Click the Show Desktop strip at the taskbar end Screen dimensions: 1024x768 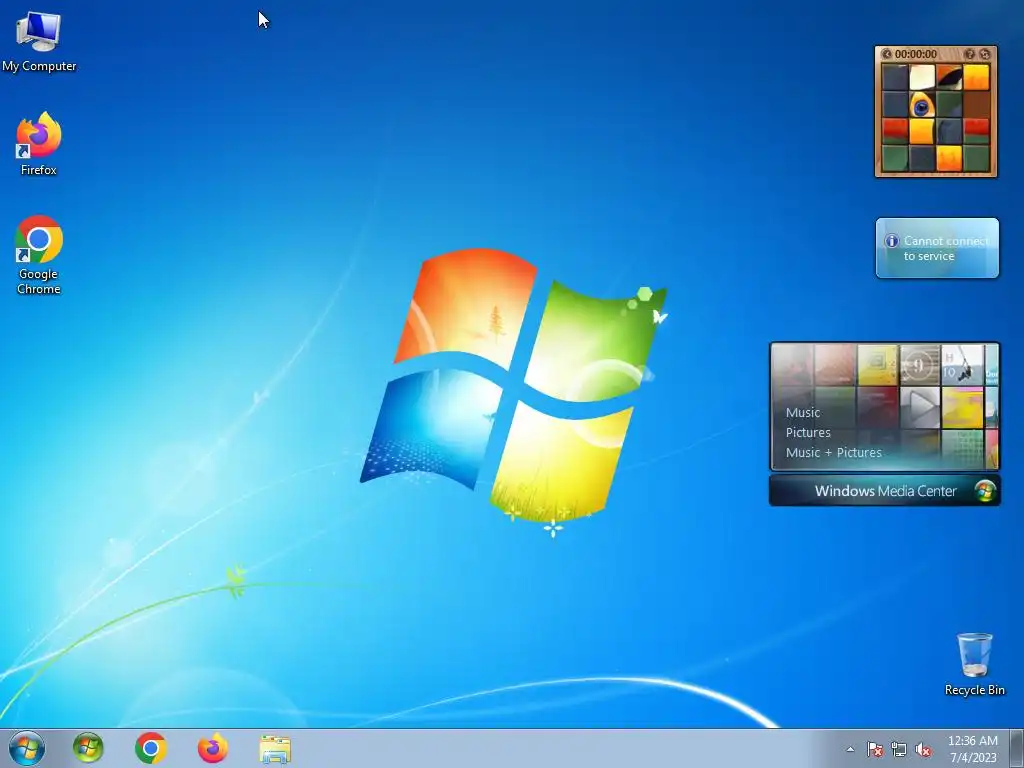[1017, 748]
